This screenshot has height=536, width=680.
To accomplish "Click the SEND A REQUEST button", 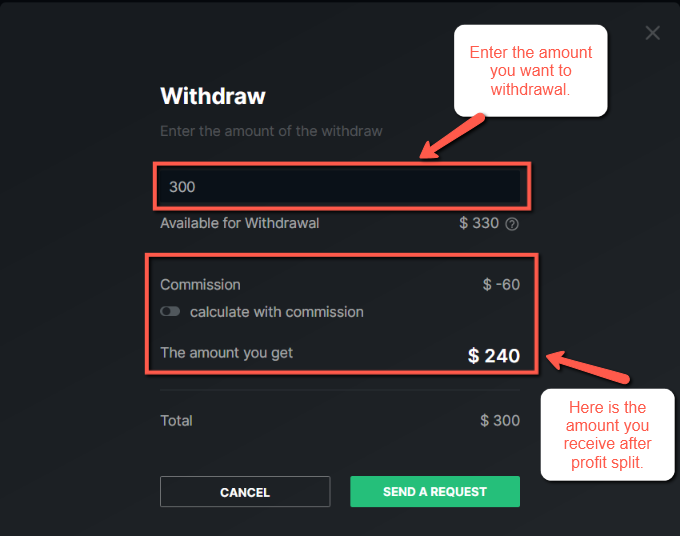I will (435, 491).
